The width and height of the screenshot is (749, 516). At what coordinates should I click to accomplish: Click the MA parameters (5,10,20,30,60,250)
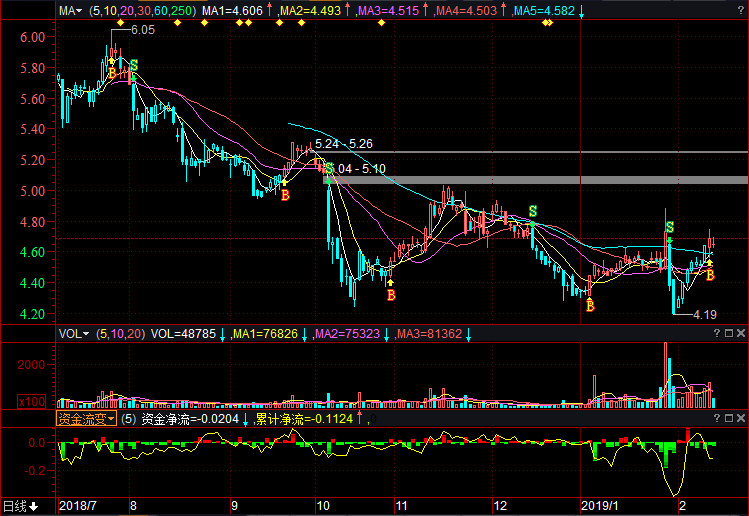click(x=141, y=11)
